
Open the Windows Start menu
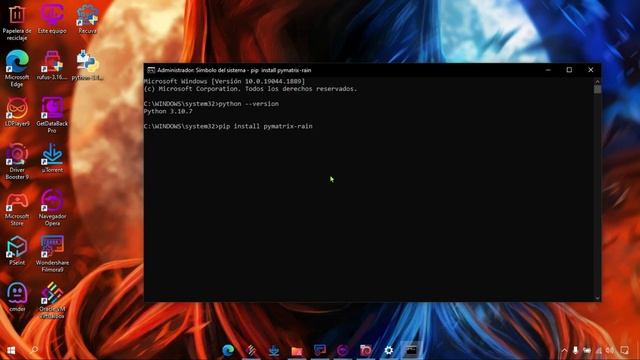pyautogui.click(x=11, y=350)
